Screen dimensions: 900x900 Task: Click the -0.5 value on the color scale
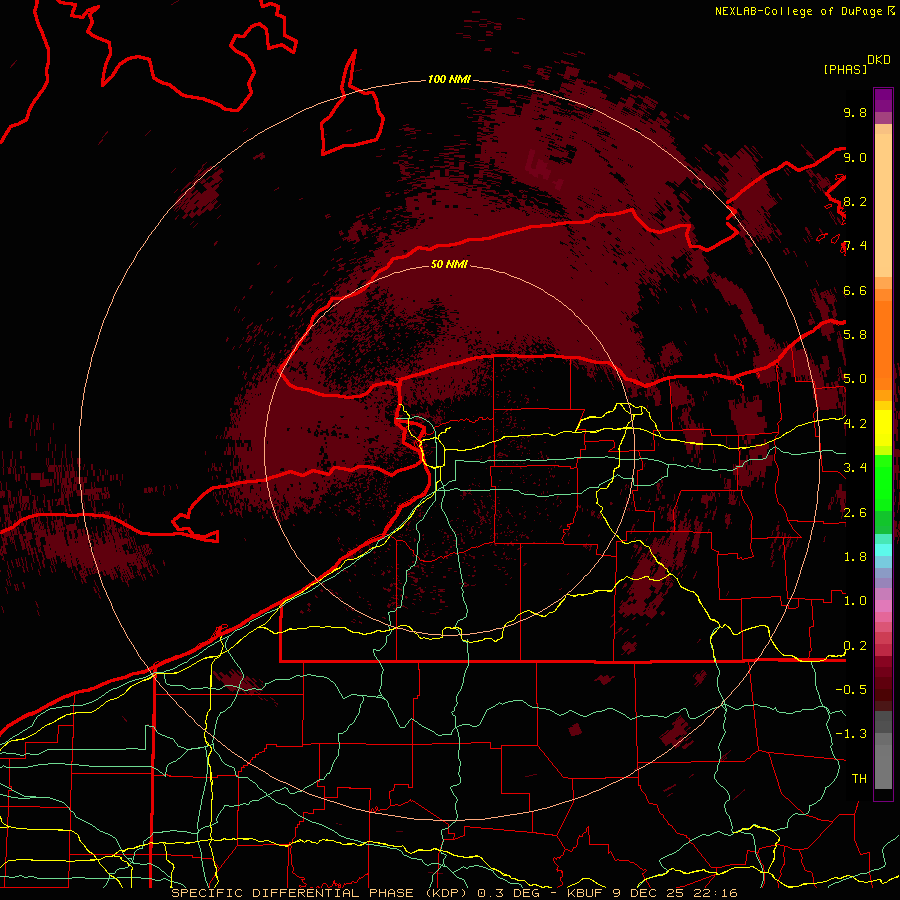pos(851,690)
